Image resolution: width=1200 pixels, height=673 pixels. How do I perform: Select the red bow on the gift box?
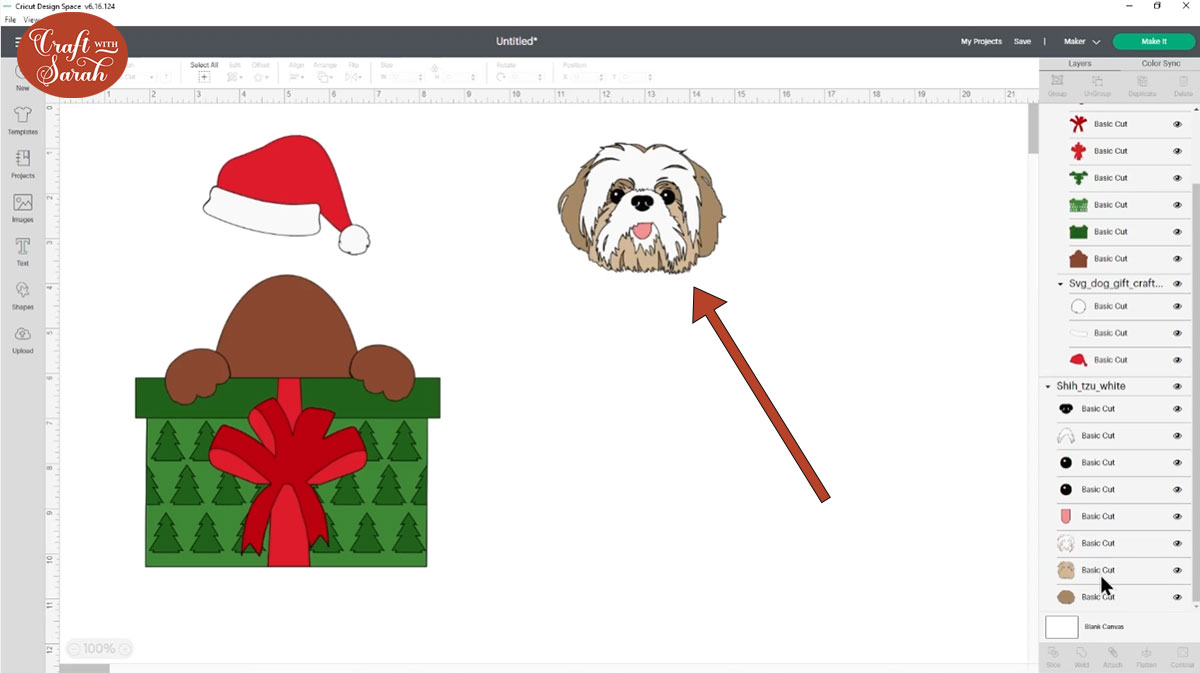point(287,475)
